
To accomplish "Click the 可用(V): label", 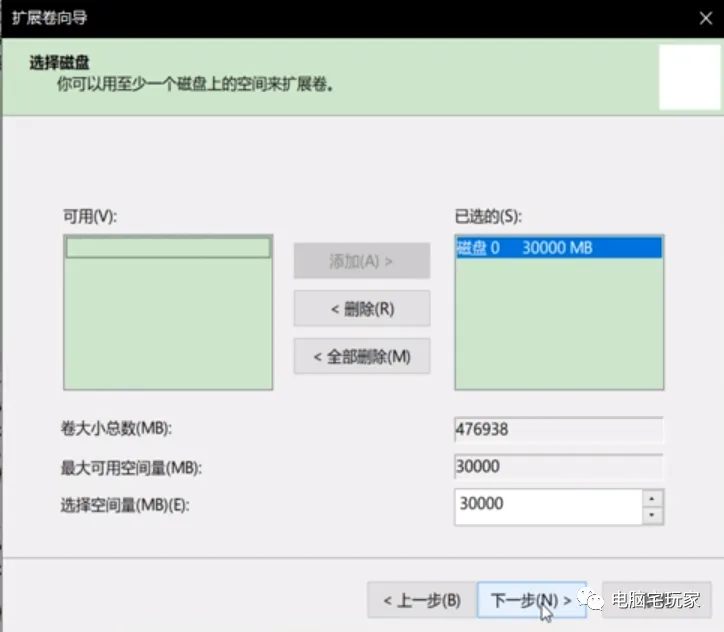I will pos(90,216).
